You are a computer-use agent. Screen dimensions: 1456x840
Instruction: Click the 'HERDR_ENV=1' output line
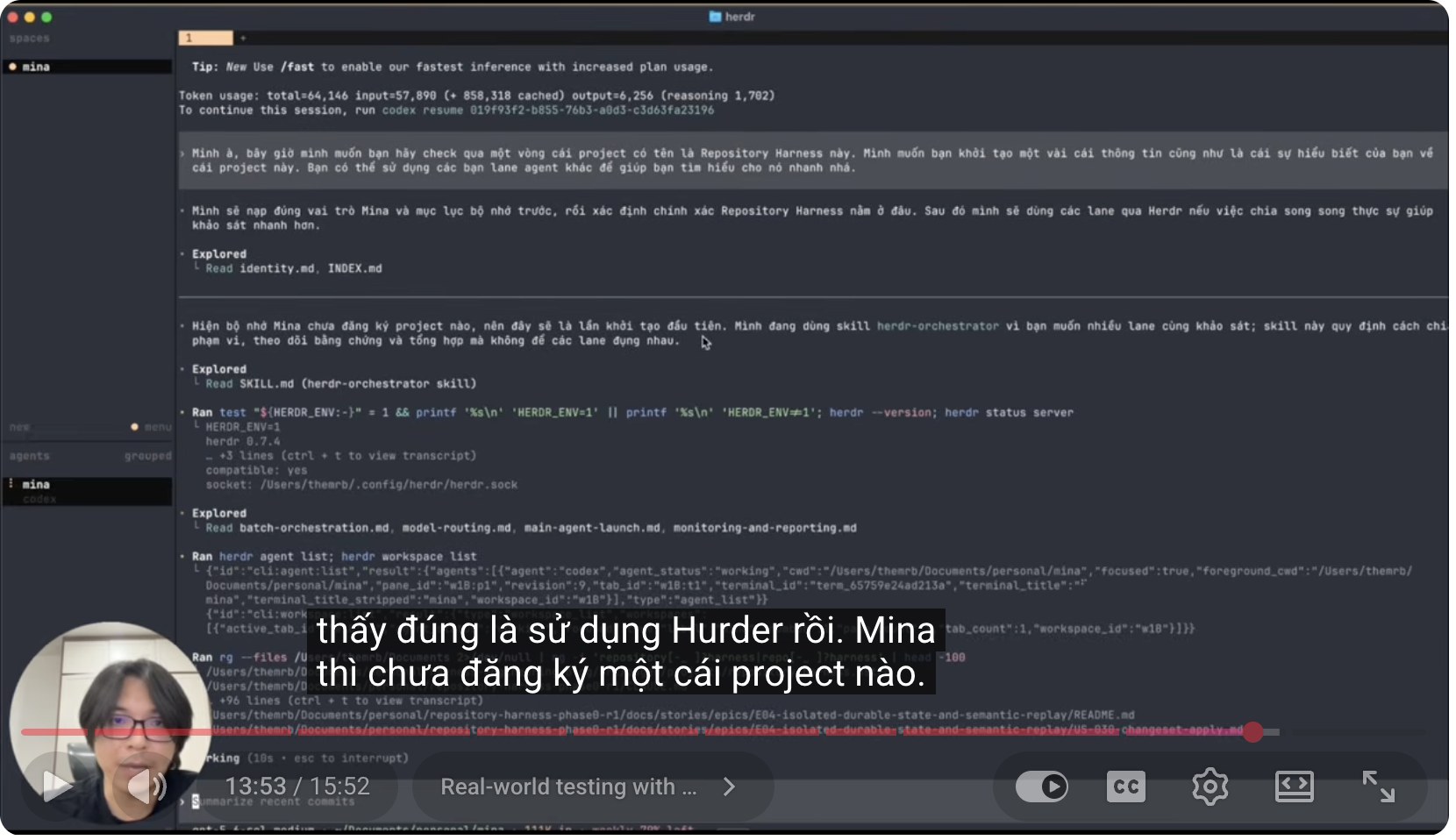(243, 427)
